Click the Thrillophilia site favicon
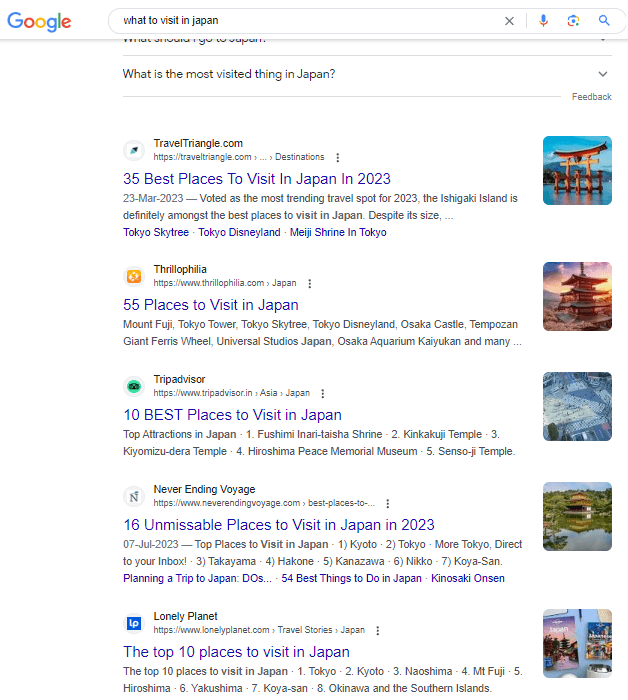The height and width of the screenshot is (700, 628). 134,276
